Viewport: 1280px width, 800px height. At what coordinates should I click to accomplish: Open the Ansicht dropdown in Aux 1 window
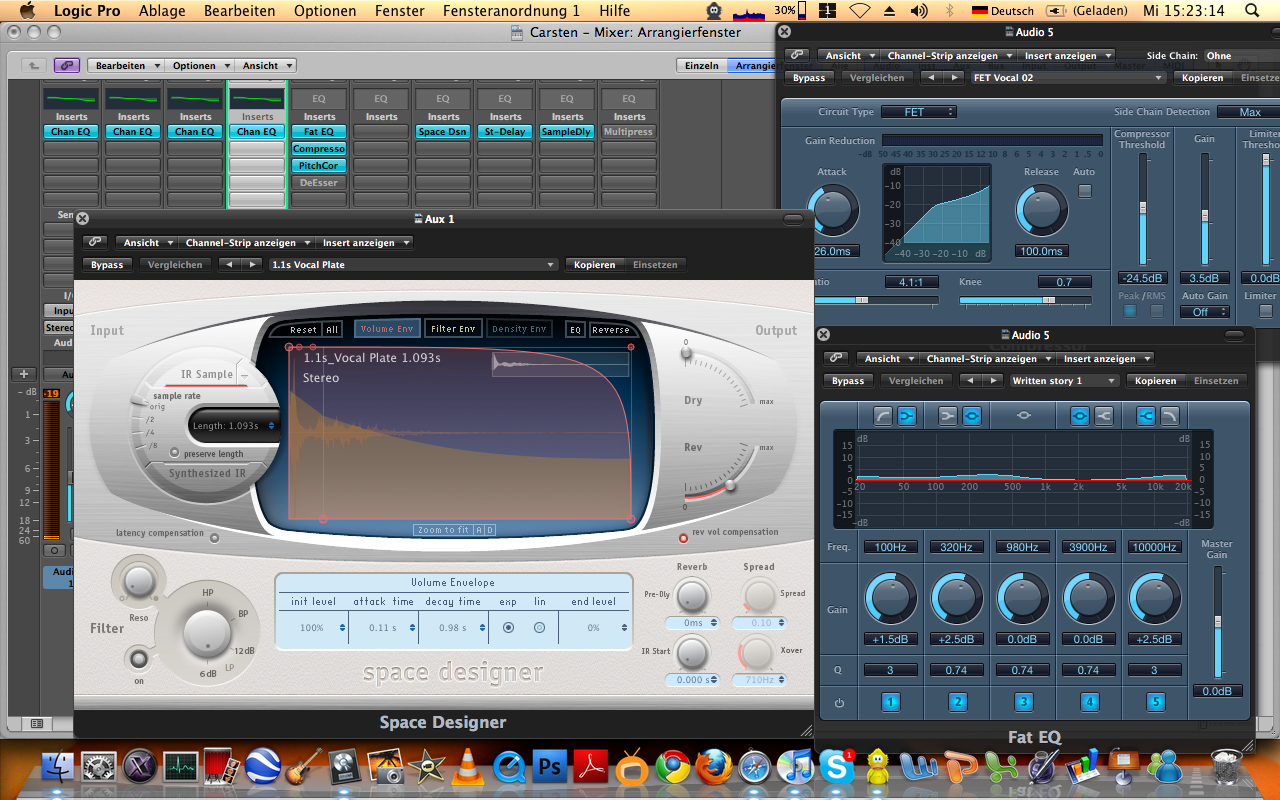(x=146, y=242)
